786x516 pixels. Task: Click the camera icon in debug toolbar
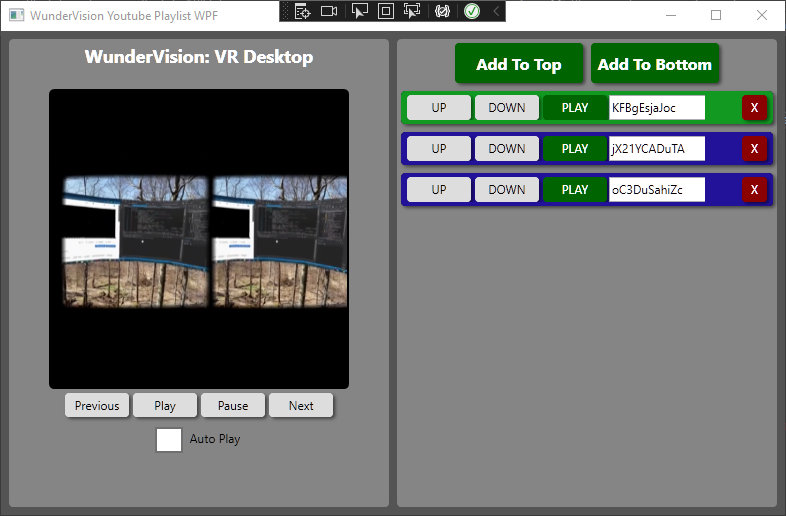(x=329, y=11)
